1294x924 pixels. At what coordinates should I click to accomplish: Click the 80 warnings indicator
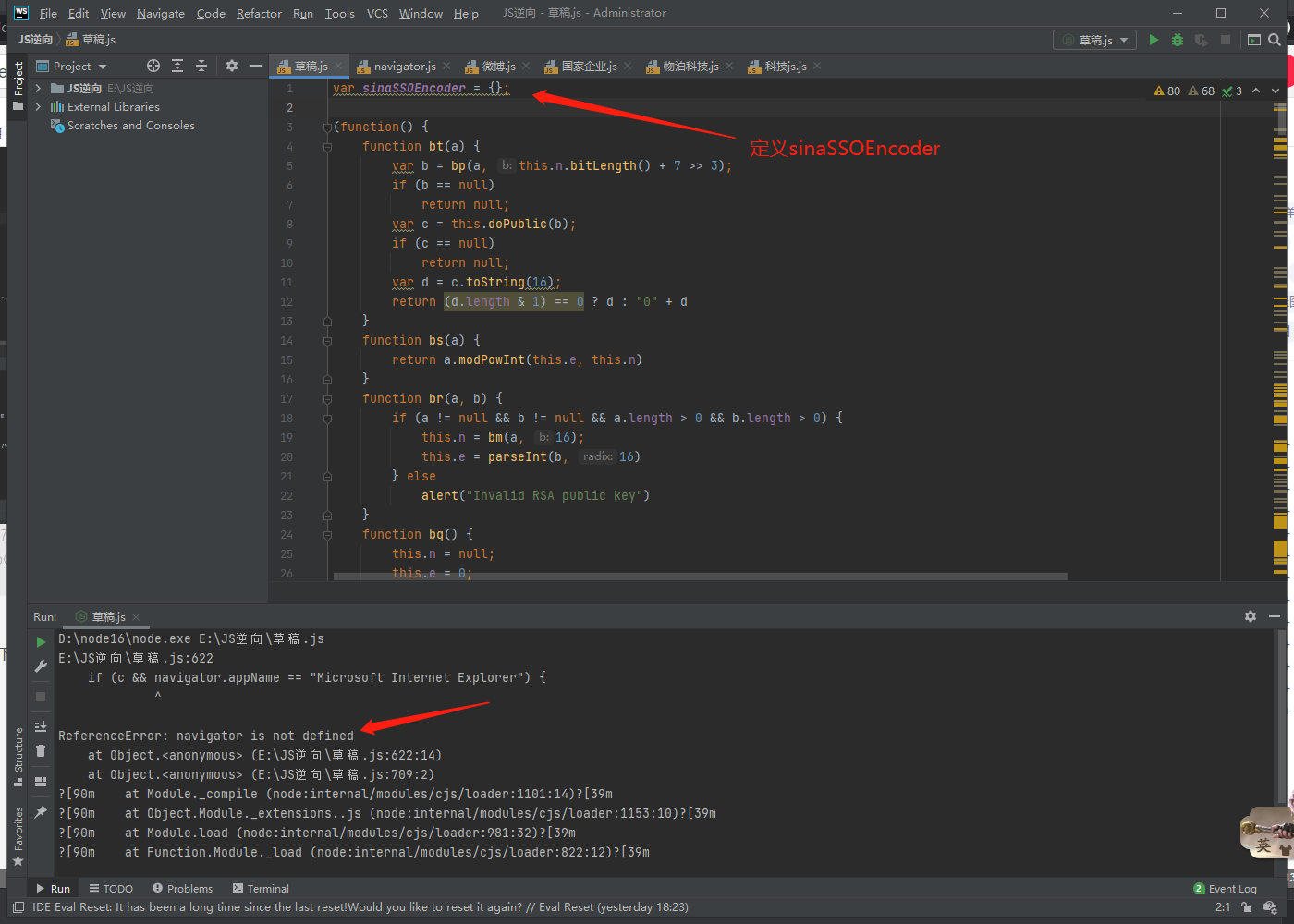click(1167, 91)
